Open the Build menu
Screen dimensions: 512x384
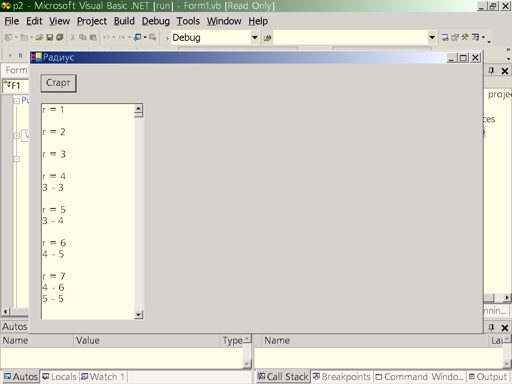(124, 21)
